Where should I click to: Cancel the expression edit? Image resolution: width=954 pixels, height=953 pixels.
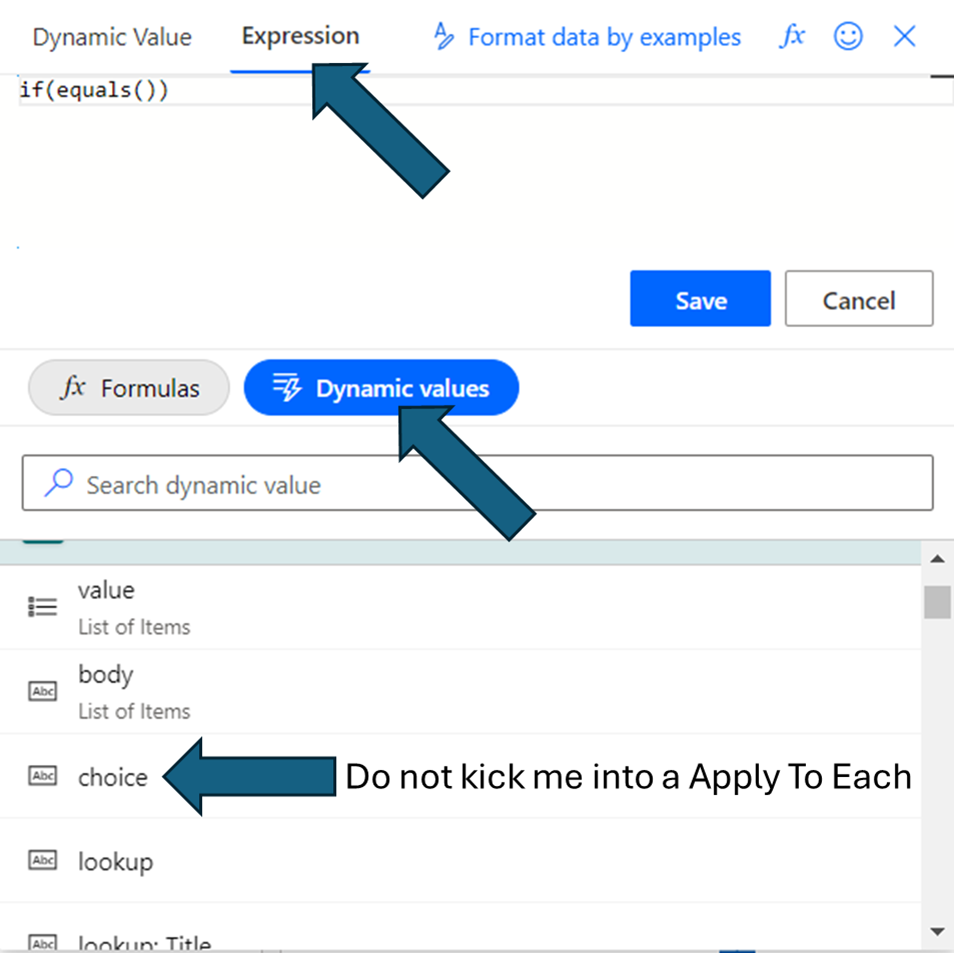(x=858, y=299)
